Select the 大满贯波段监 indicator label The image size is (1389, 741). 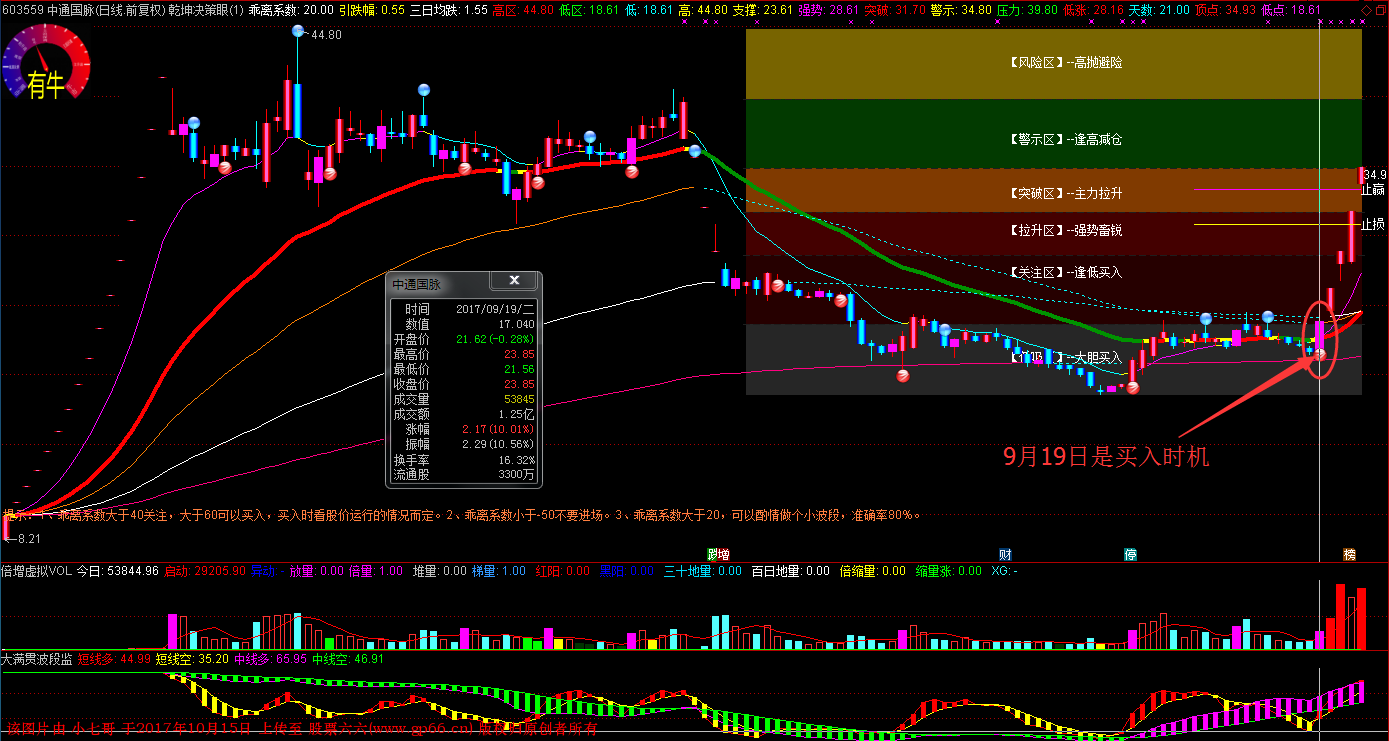pyautogui.click(x=37, y=659)
